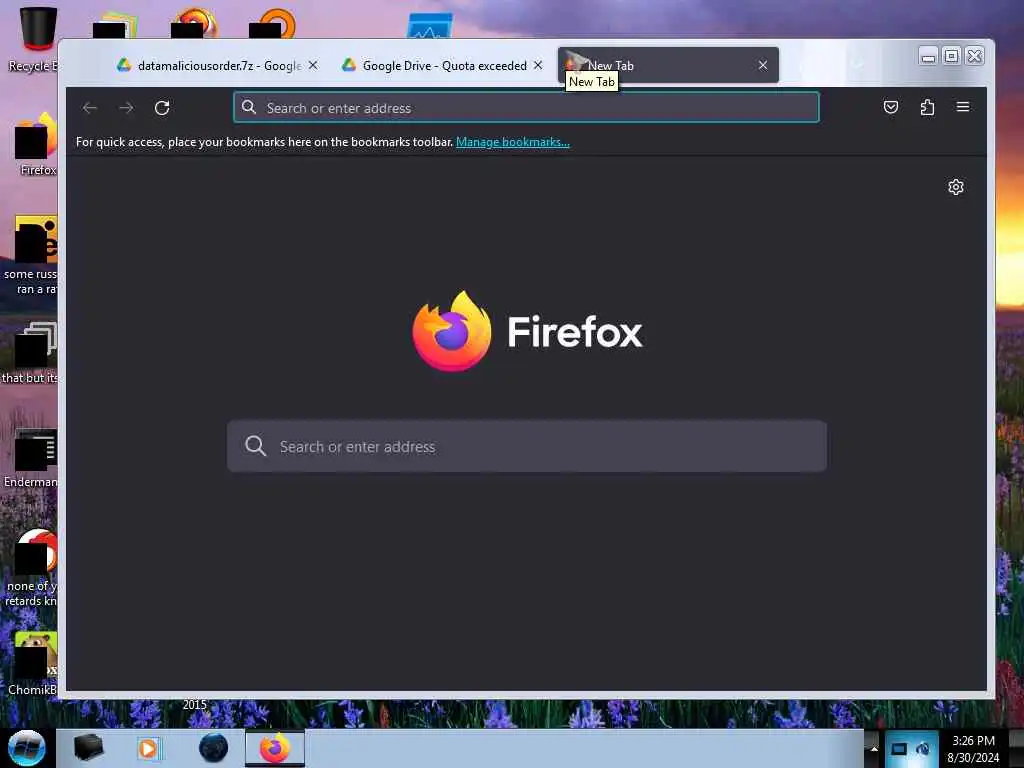1024x768 pixels.
Task: Close the New Tab tab
Action: click(762, 65)
